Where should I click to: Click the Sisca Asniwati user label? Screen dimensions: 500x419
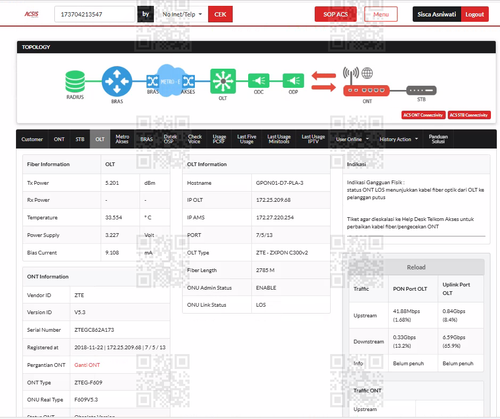[437, 14]
